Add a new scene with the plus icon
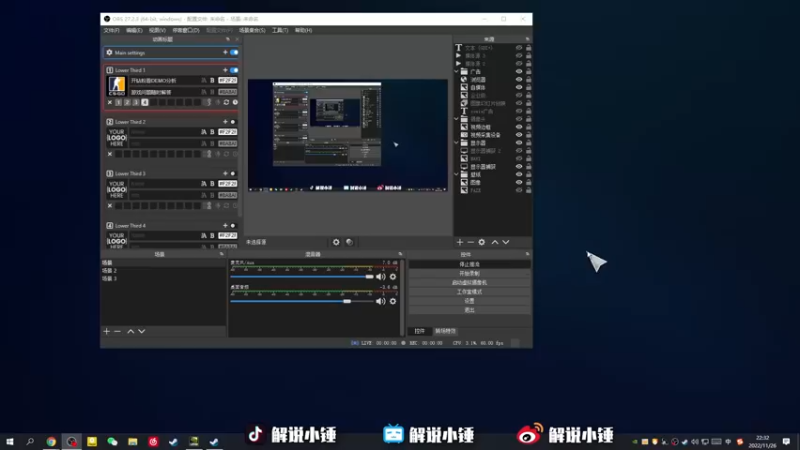 (x=107, y=332)
